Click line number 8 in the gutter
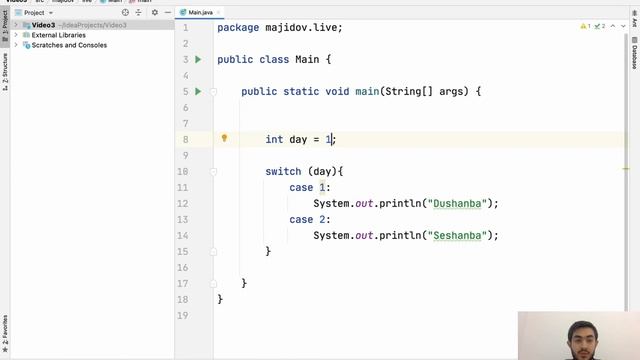Screen dimensions: 640x360 [x=186, y=140]
